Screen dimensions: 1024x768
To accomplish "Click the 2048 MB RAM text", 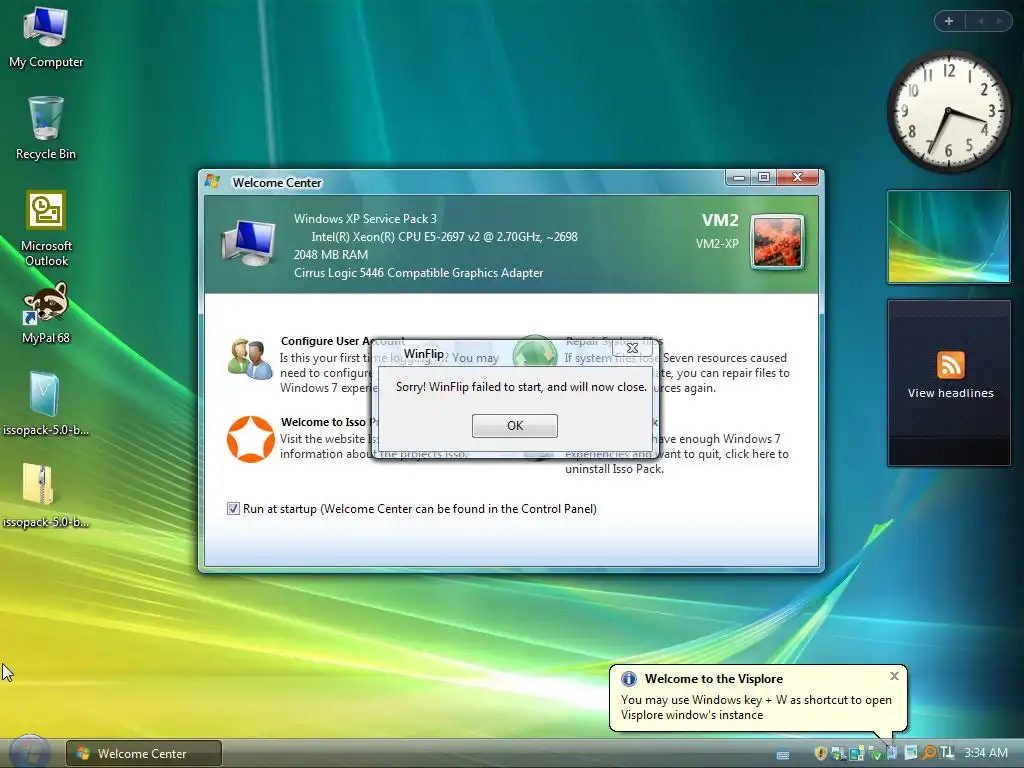I will pos(330,255).
